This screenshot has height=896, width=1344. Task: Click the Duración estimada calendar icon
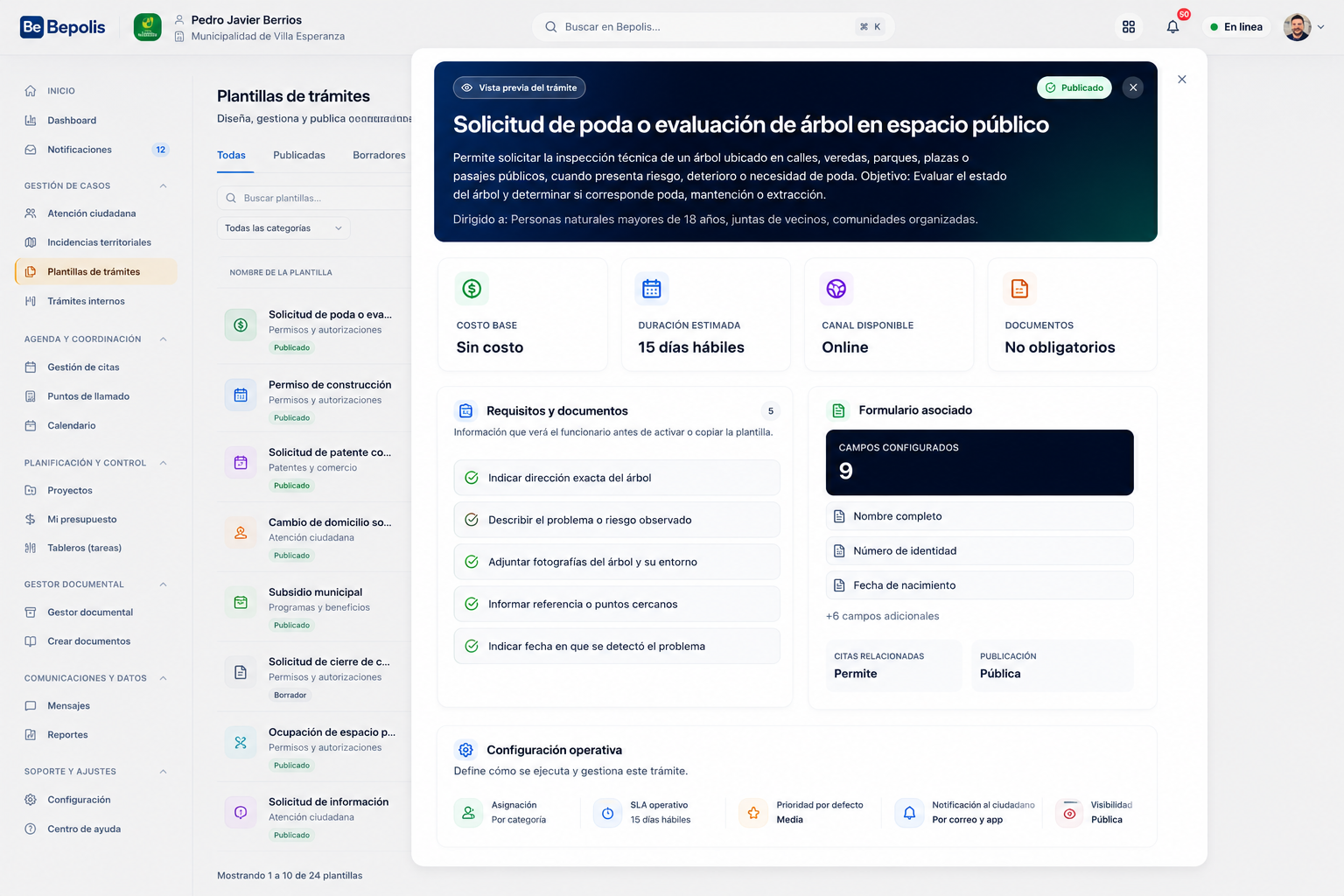(x=652, y=289)
